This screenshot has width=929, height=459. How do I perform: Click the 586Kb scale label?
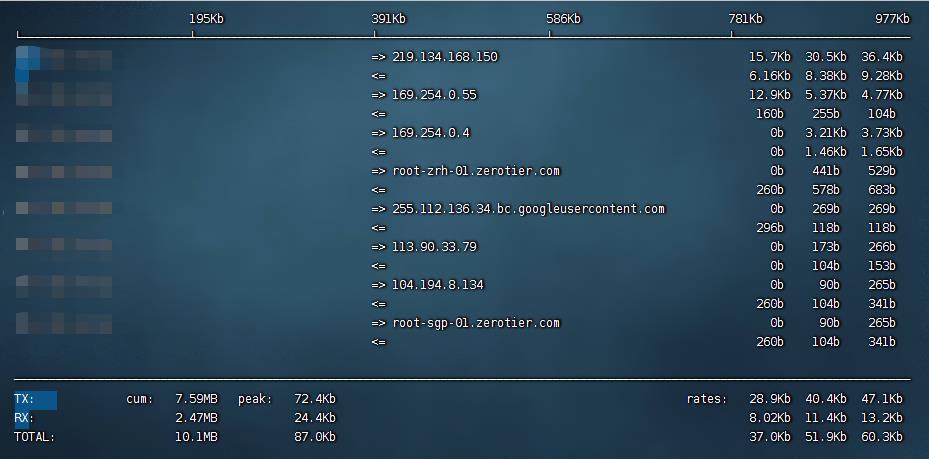pyautogui.click(x=563, y=19)
